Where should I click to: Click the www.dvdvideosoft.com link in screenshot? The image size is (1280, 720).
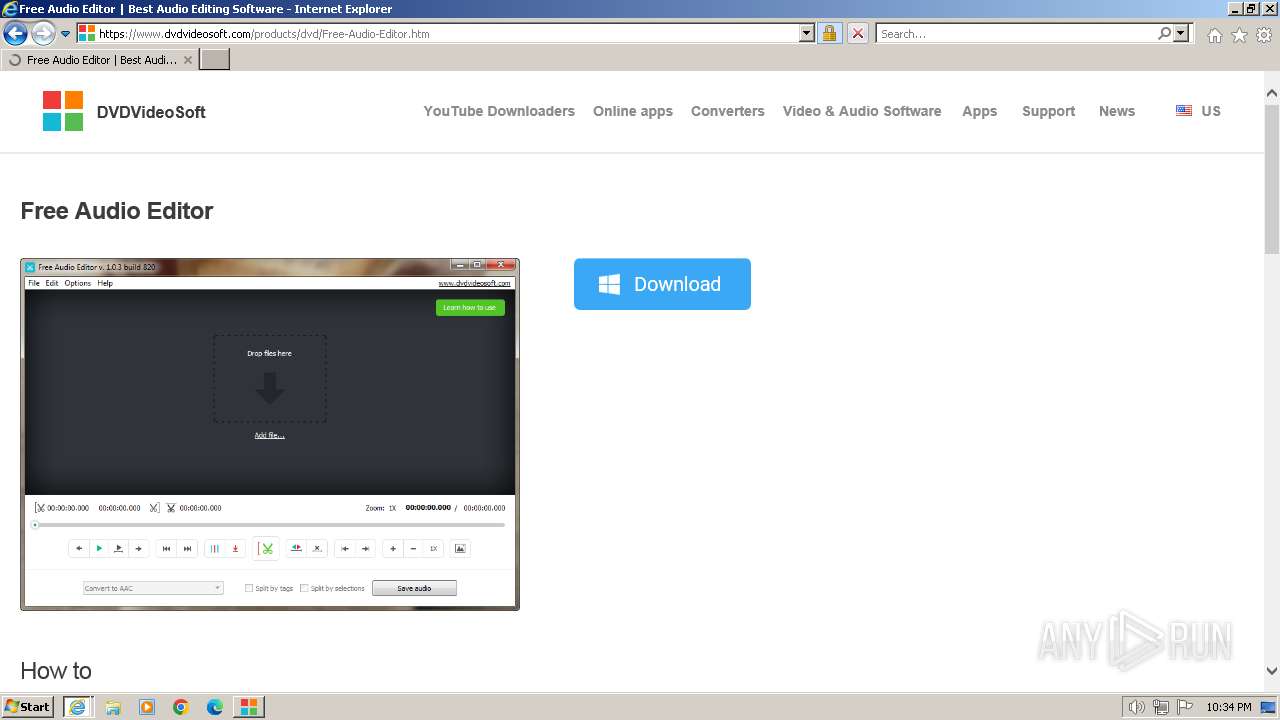point(474,283)
